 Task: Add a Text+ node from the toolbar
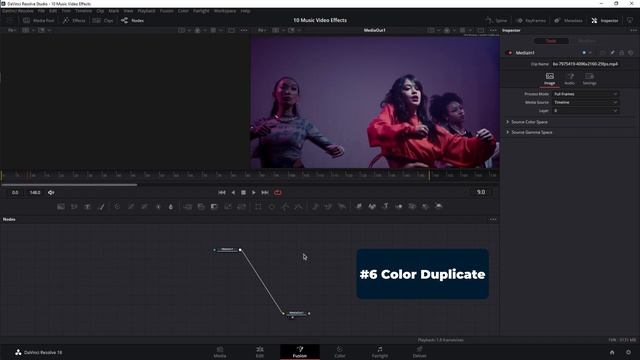click(87, 207)
